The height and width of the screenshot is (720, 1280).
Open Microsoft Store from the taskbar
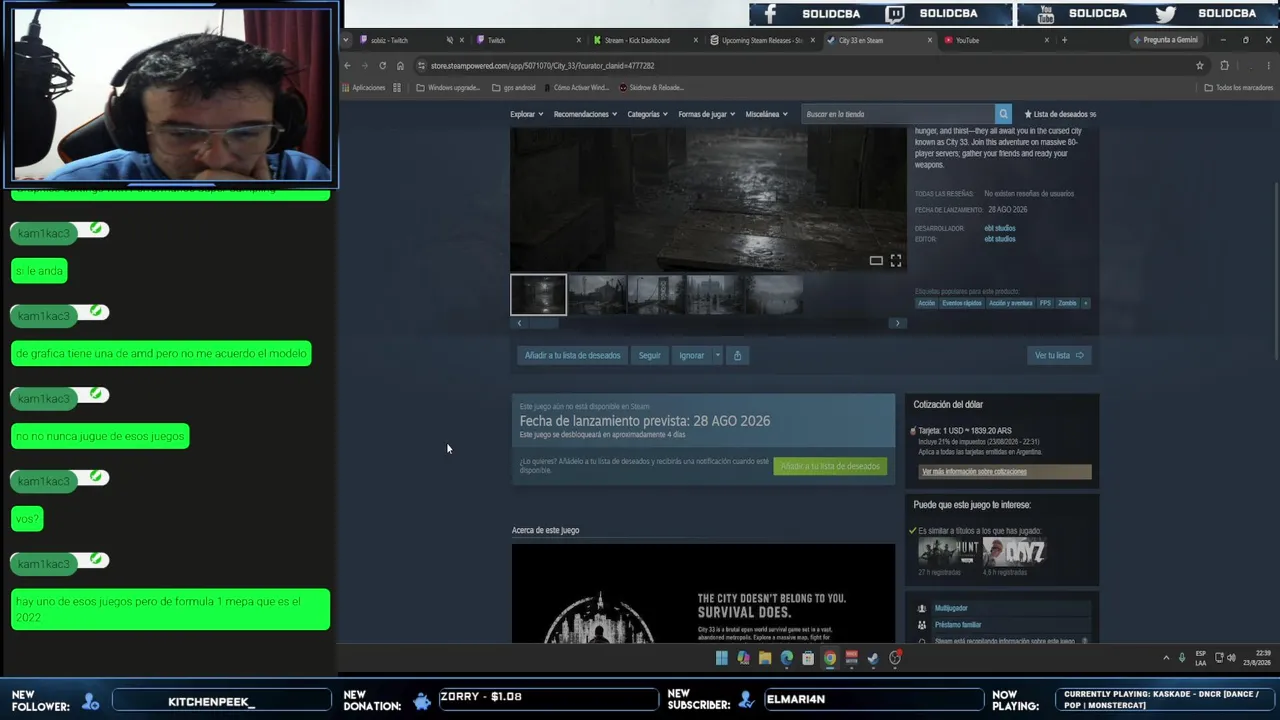pos(808,658)
